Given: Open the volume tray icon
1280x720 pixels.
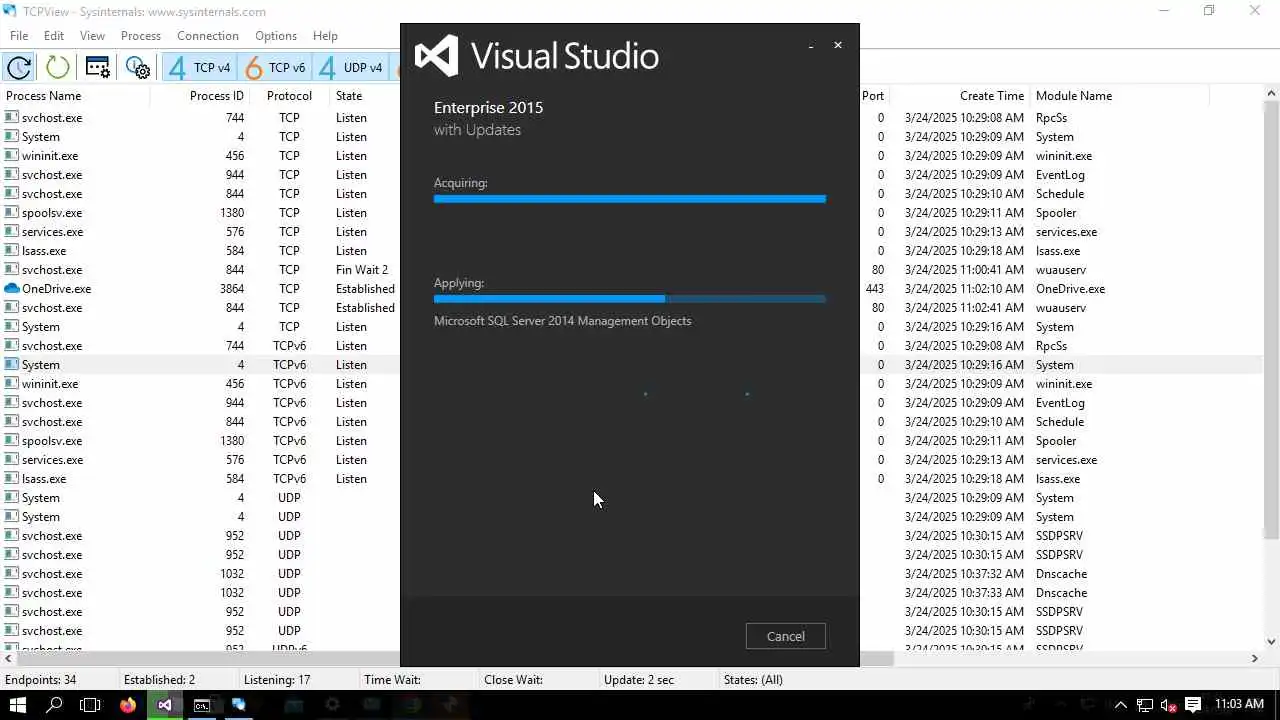Looking at the screenshot, I should pyautogui.click(x=1167, y=705).
